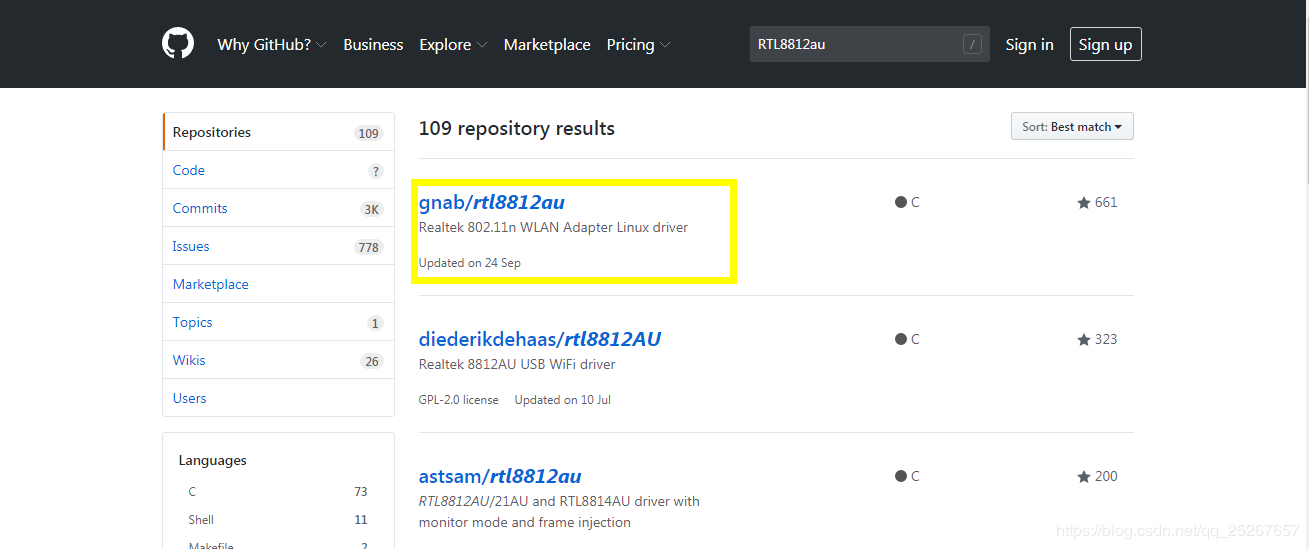Click the 'Updated on 24 Sep' text
1309x549 pixels.
(470, 263)
